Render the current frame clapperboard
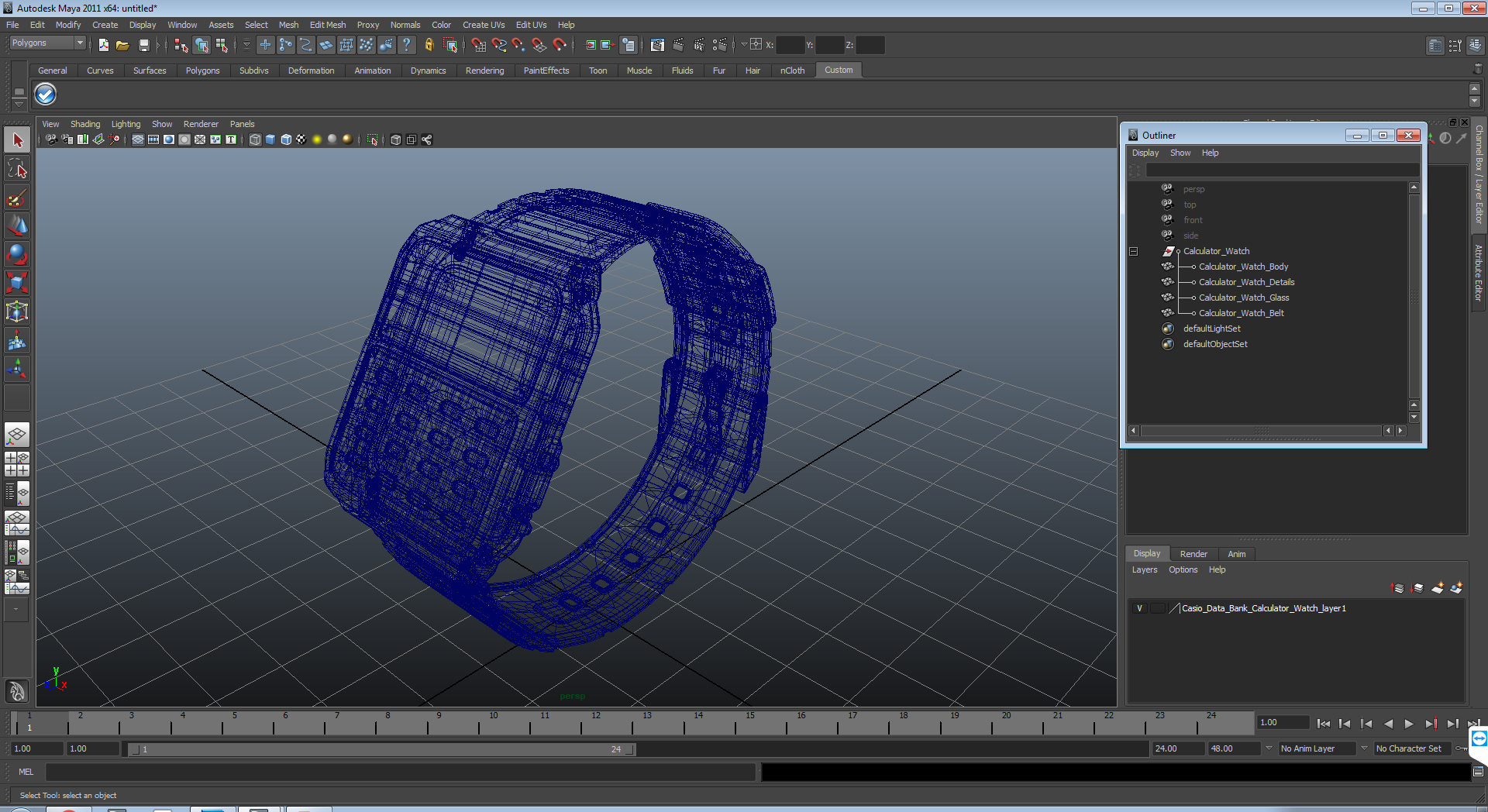The height and width of the screenshot is (812, 1488). point(678,45)
